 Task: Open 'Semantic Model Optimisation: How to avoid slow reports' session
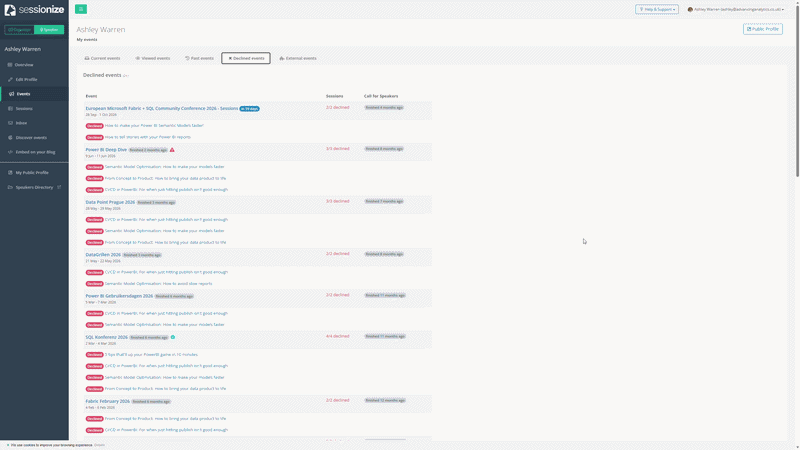pos(158,284)
